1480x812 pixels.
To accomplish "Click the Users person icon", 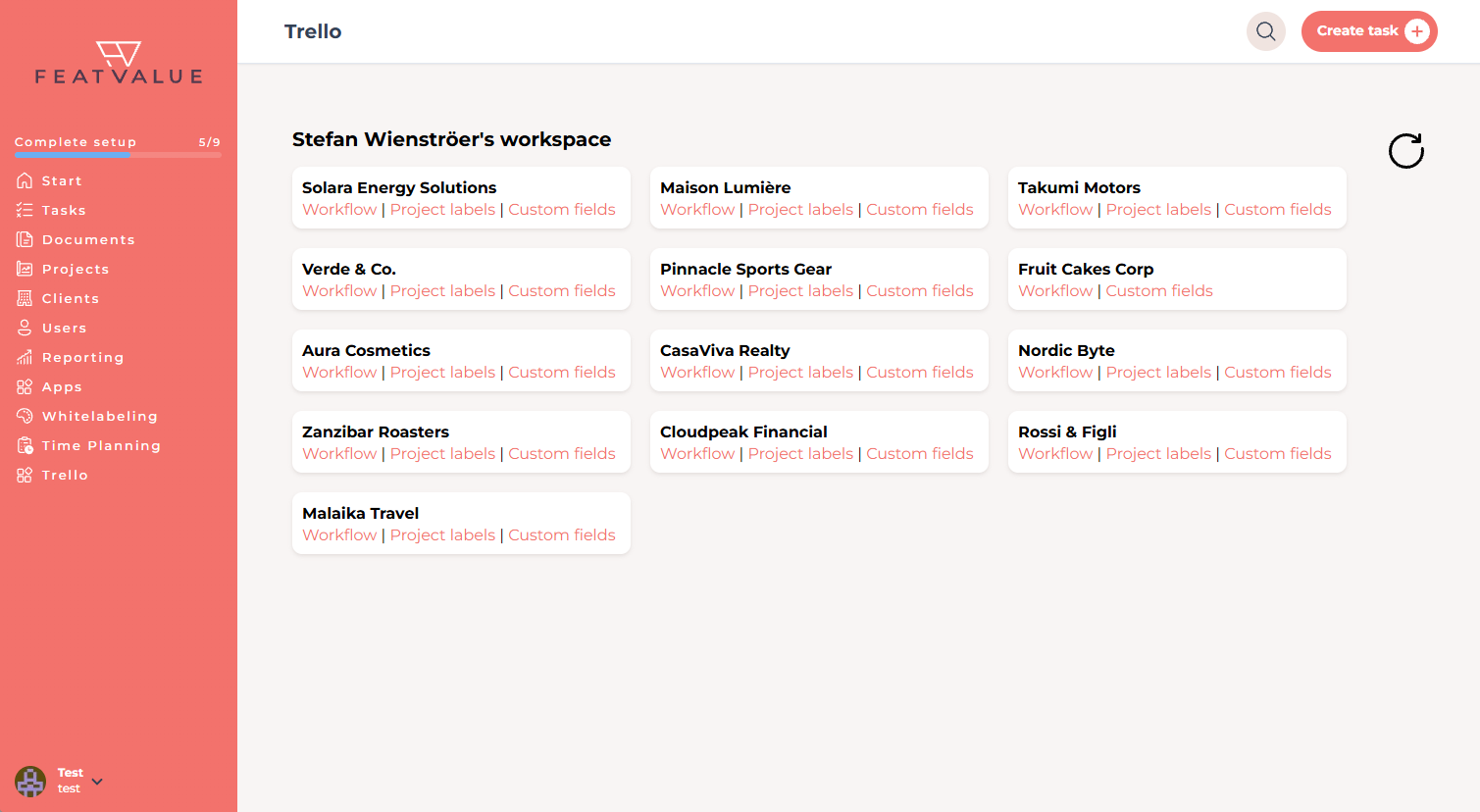I will (25, 328).
